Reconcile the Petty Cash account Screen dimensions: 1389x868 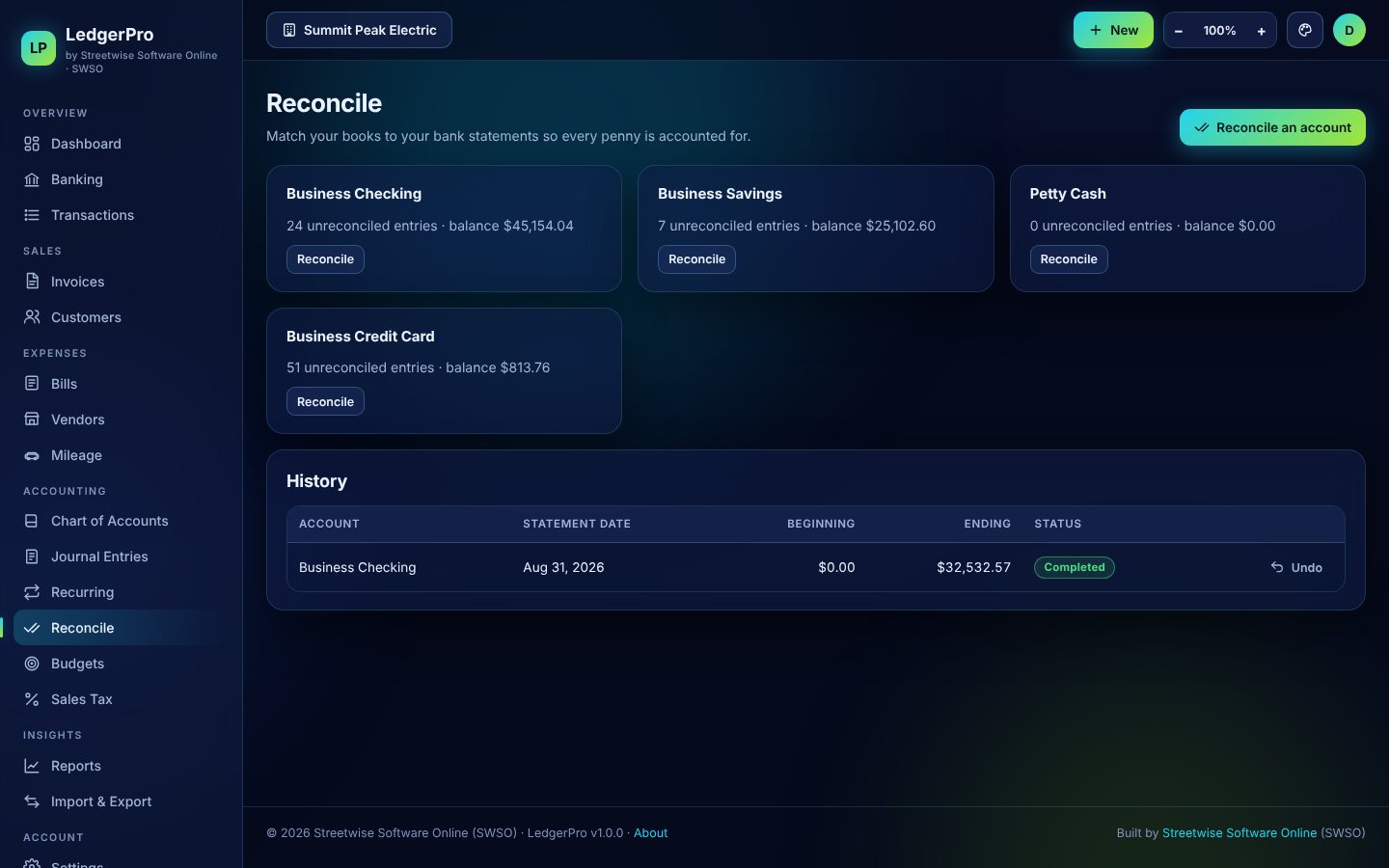click(x=1069, y=259)
